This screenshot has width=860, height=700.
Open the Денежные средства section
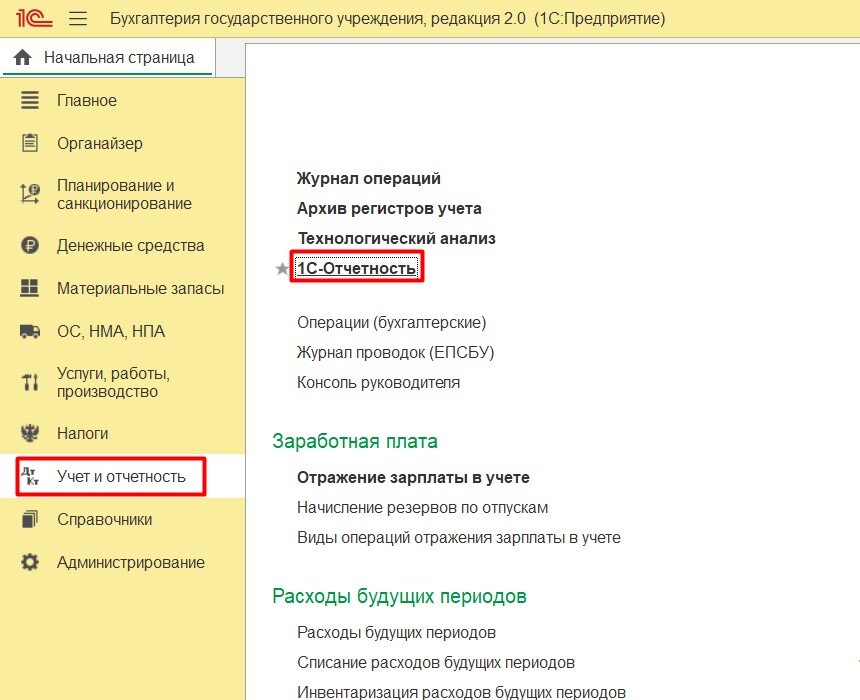coord(131,245)
